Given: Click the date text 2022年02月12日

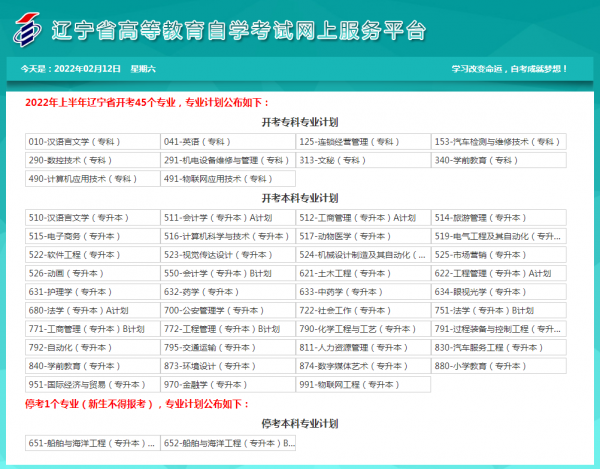Looking at the screenshot, I should pyautogui.click(x=87, y=69).
